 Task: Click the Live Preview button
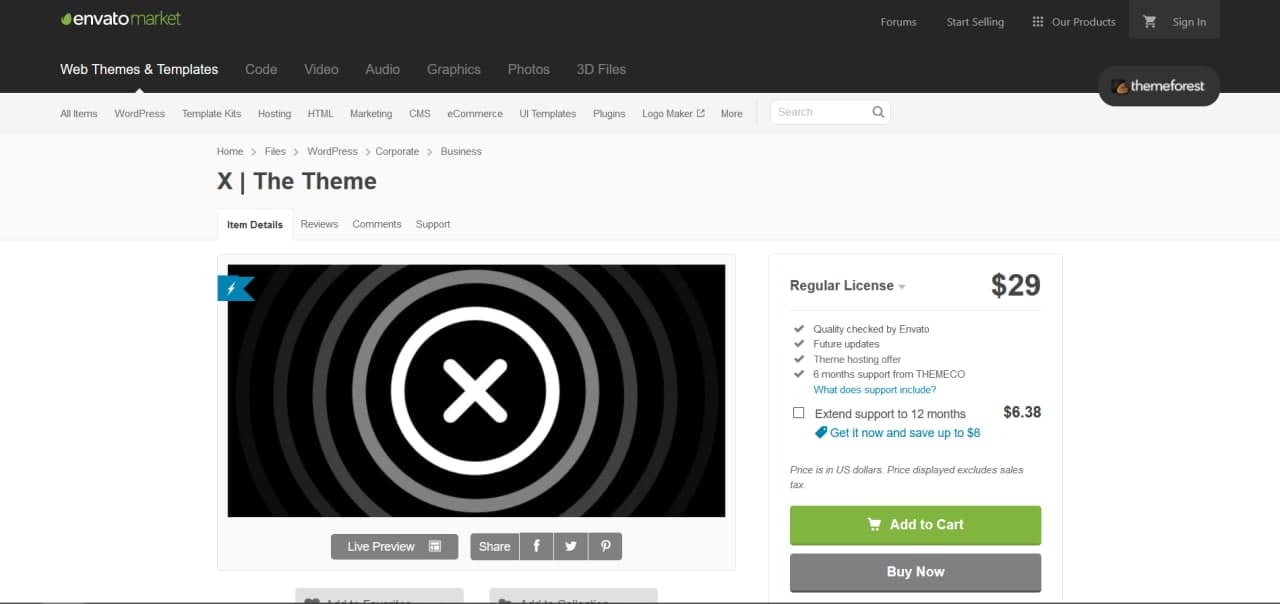pos(394,546)
